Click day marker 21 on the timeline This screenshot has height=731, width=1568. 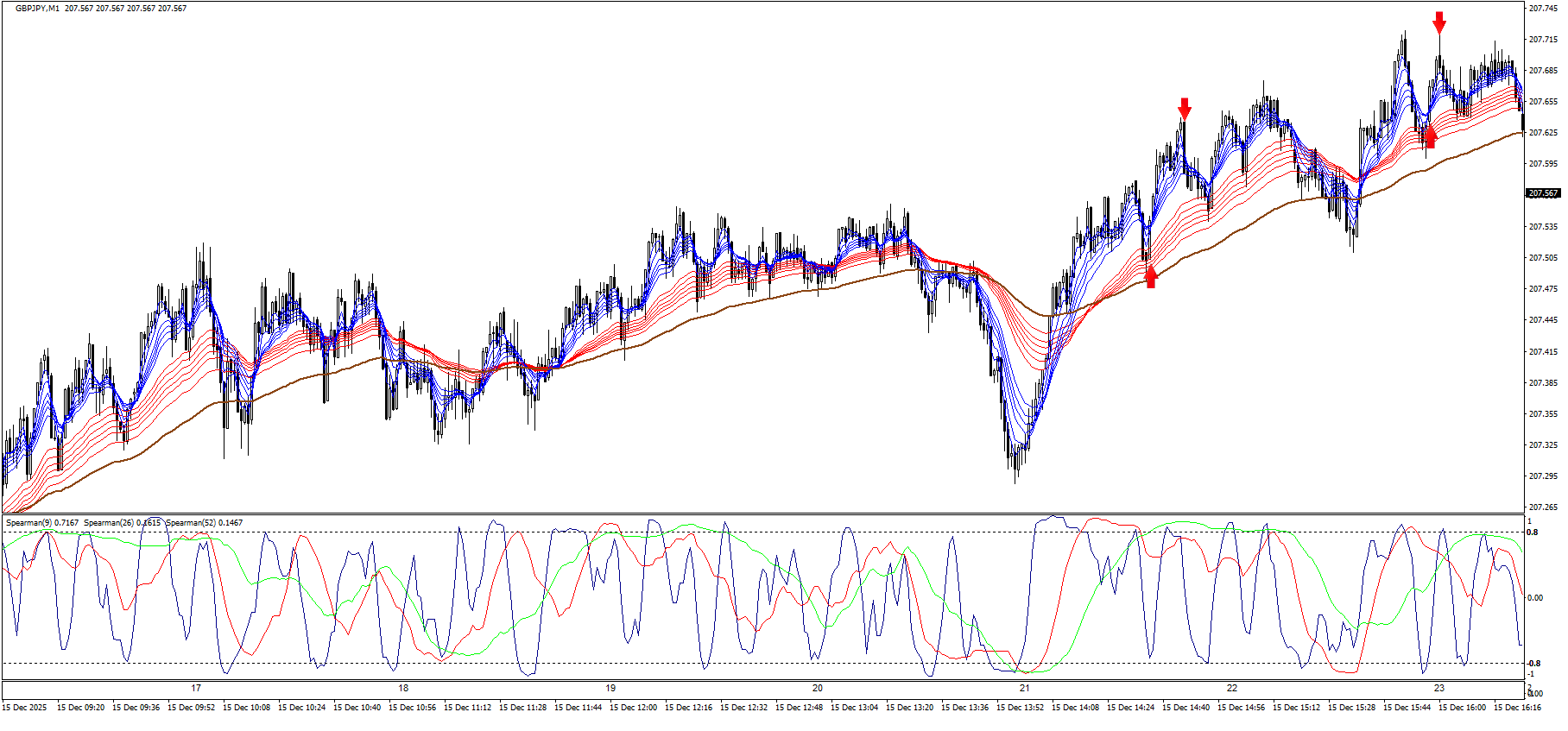coord(1025,689)
